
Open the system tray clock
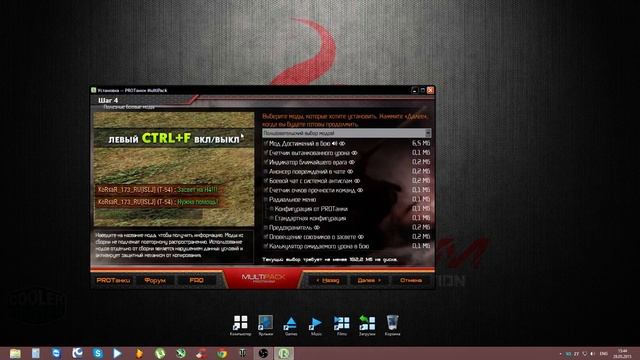[x=622, y=353]
